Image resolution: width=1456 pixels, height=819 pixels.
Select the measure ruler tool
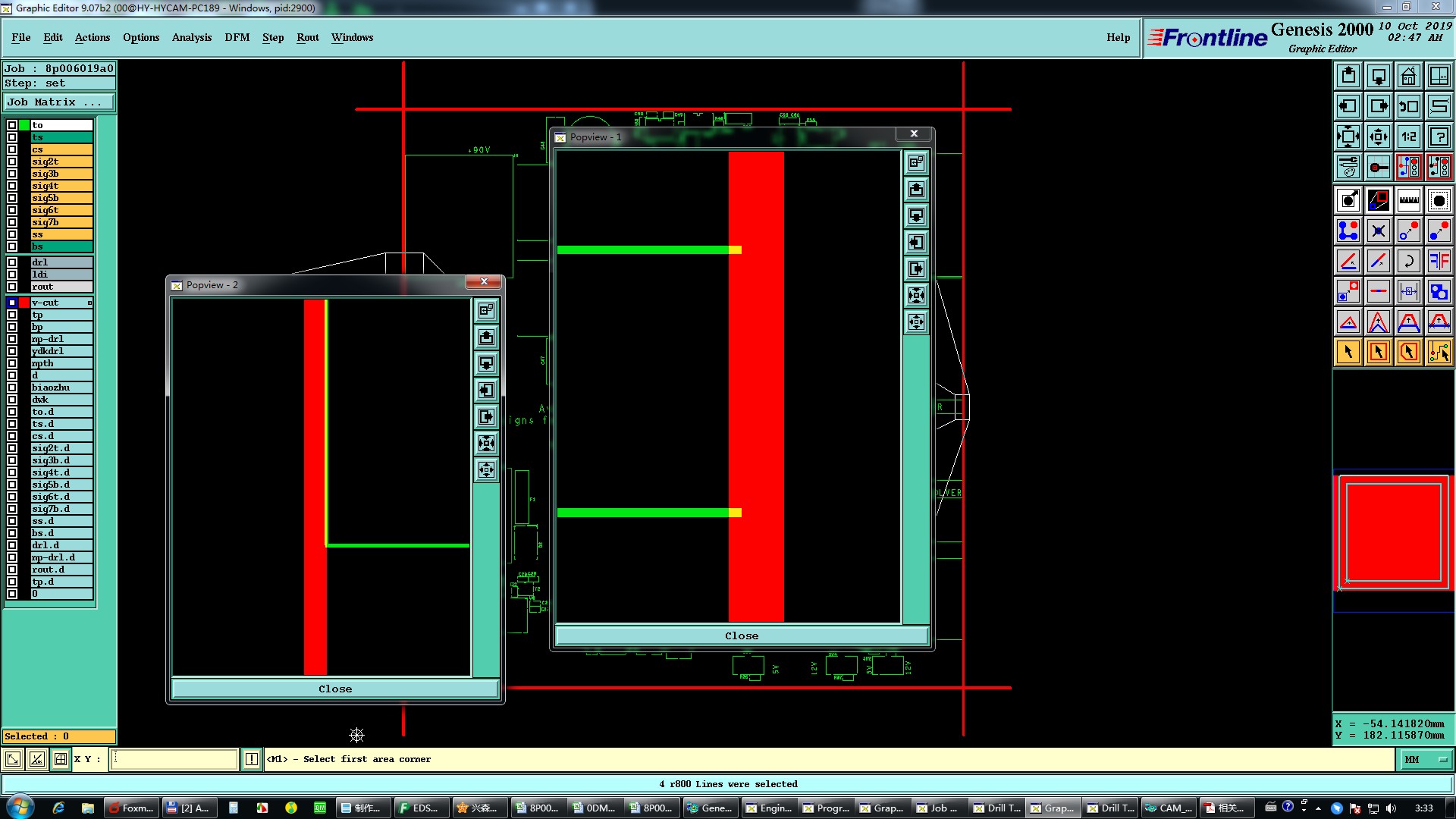click(x=1408, y=200)
